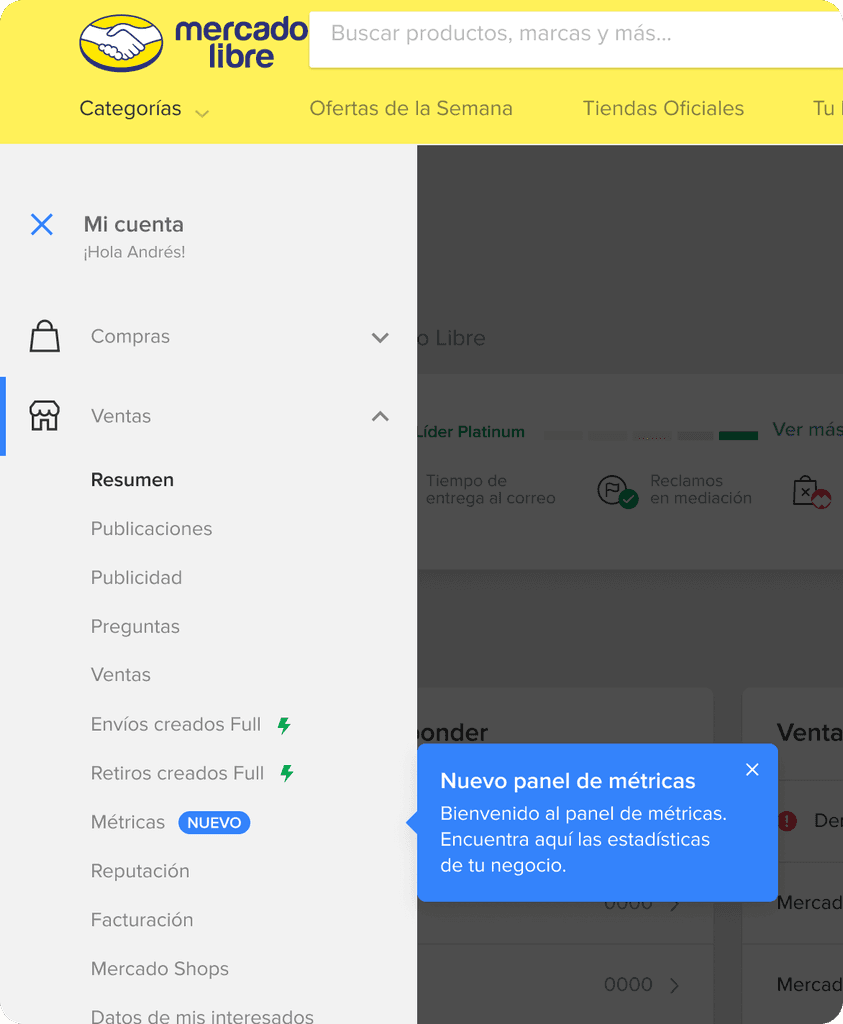Viewport: 843px width, 1024px height.
Task: Go to Publicaciones
Action: pos(151,529)
